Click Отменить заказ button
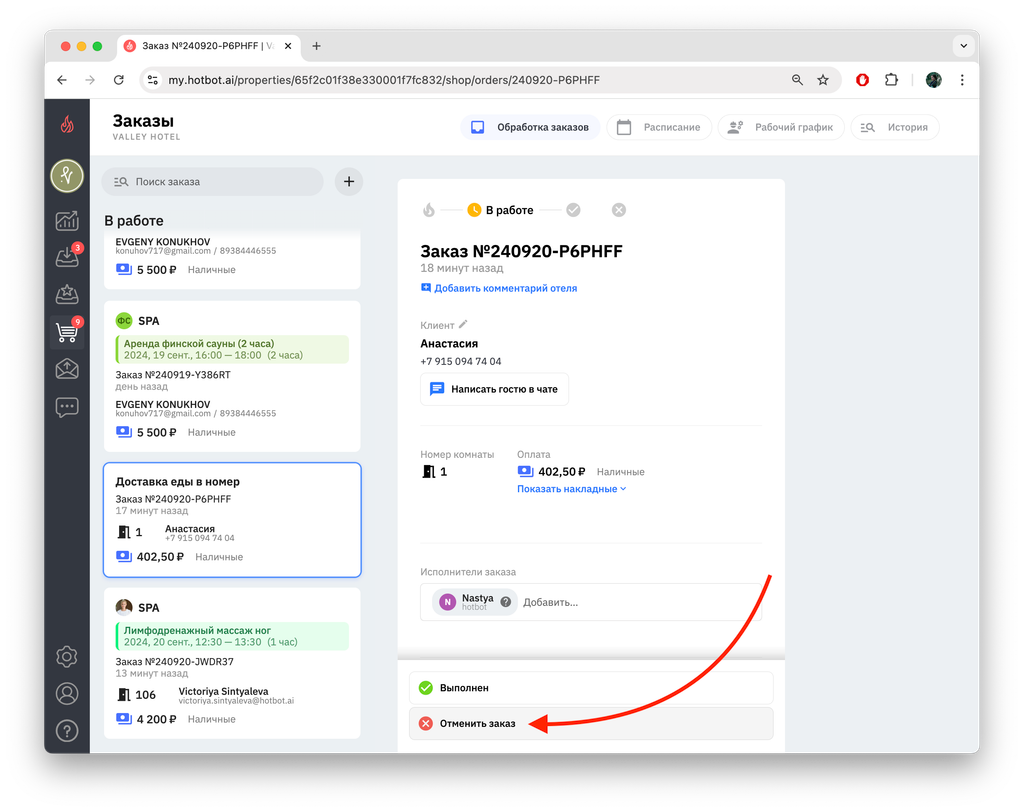 (591, 723)
